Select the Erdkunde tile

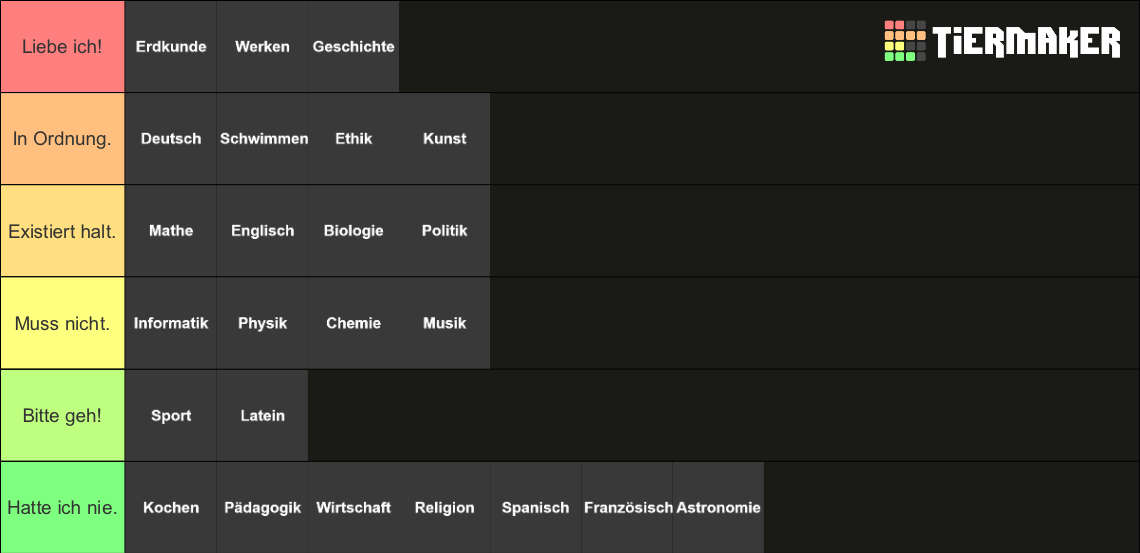pos(171,47)
